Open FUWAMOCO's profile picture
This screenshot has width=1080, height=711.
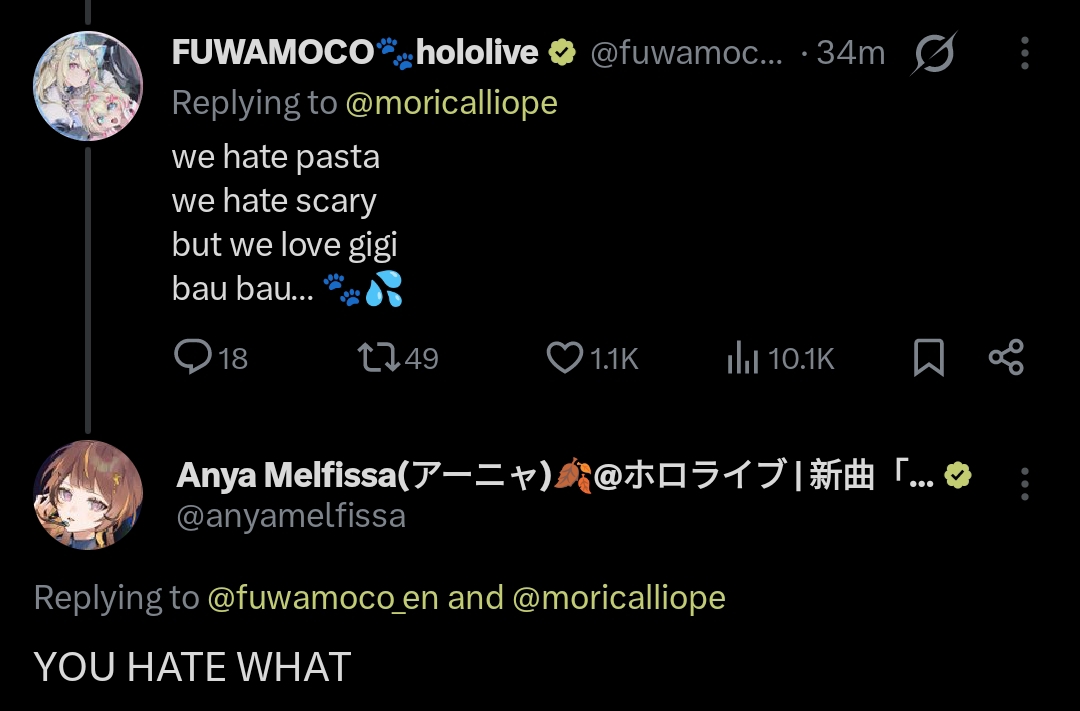(x=88, y=86)
